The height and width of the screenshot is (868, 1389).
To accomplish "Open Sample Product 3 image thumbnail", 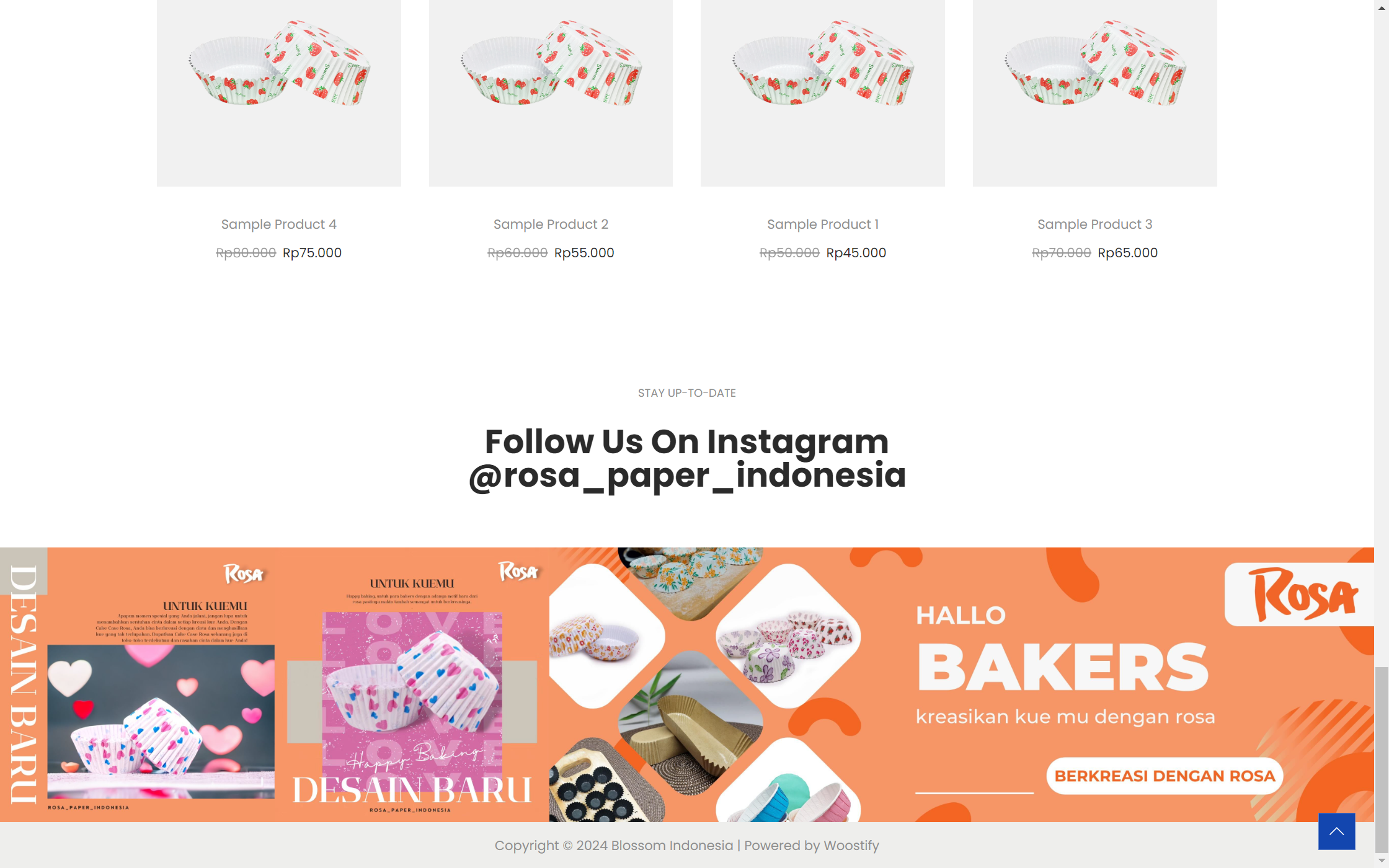I will (1094, 93).
